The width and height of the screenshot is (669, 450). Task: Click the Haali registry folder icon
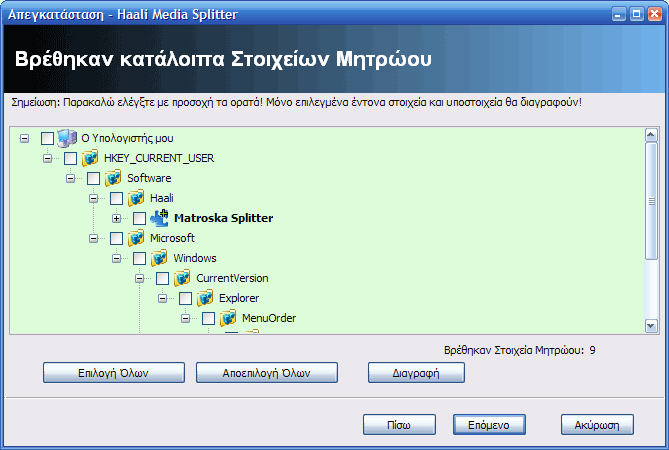point(136,198)
